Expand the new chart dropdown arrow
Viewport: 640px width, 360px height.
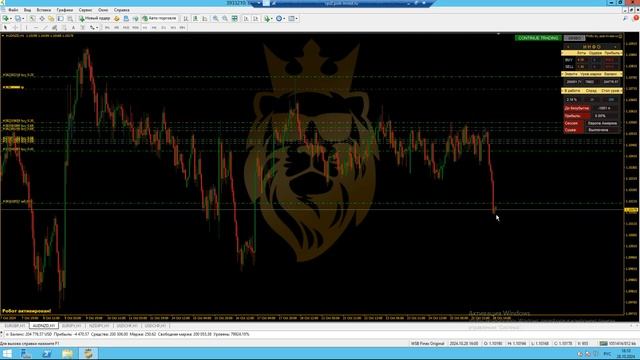tap(11, 19)
